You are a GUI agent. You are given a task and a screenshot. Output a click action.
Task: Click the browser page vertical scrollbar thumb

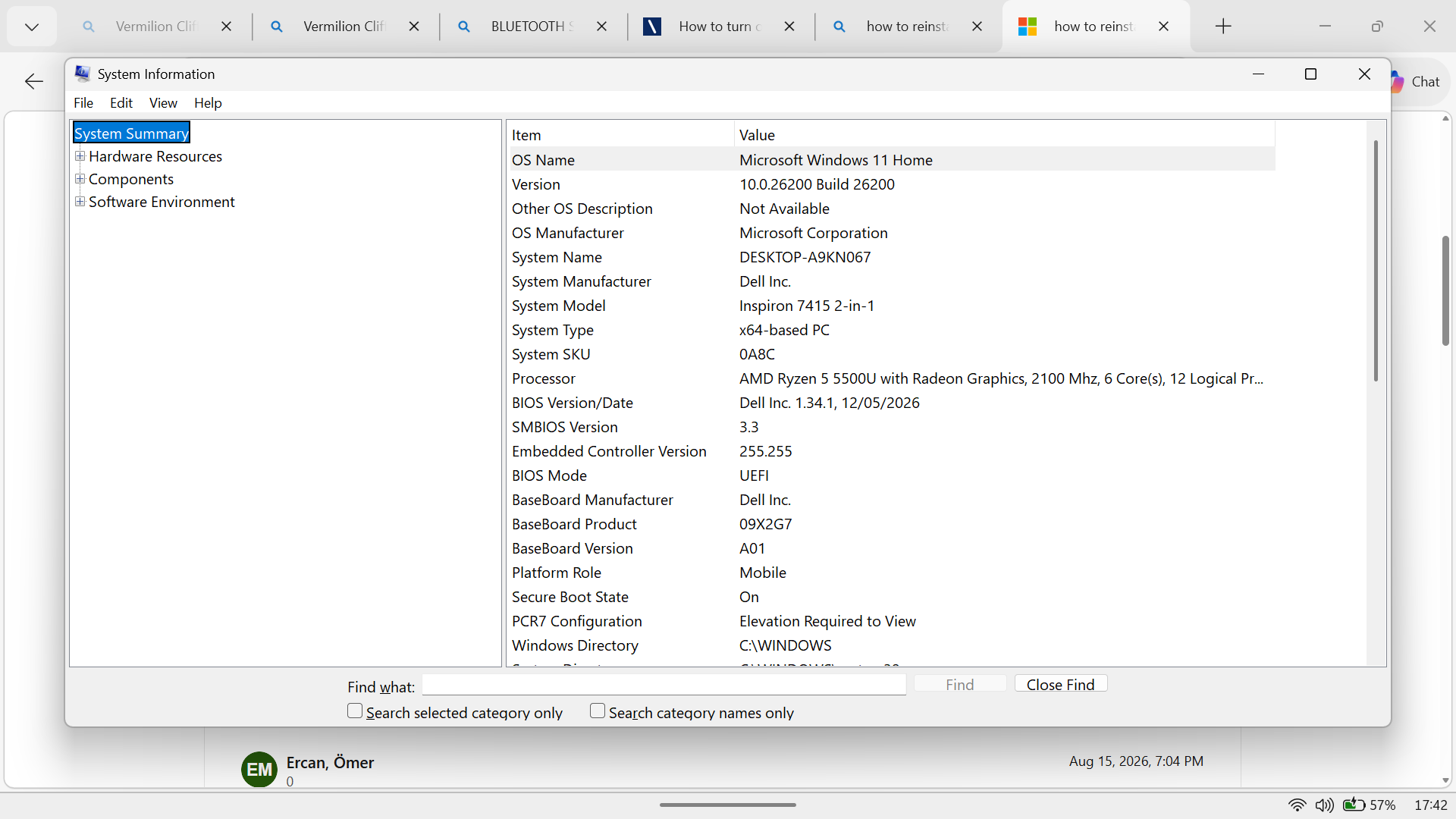point(1445,290)
